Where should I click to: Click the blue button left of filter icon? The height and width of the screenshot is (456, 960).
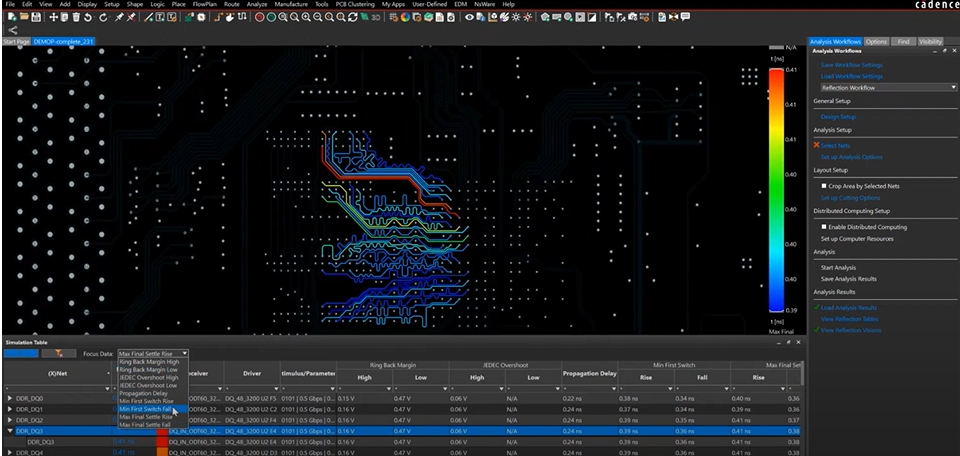pos(21,353)
